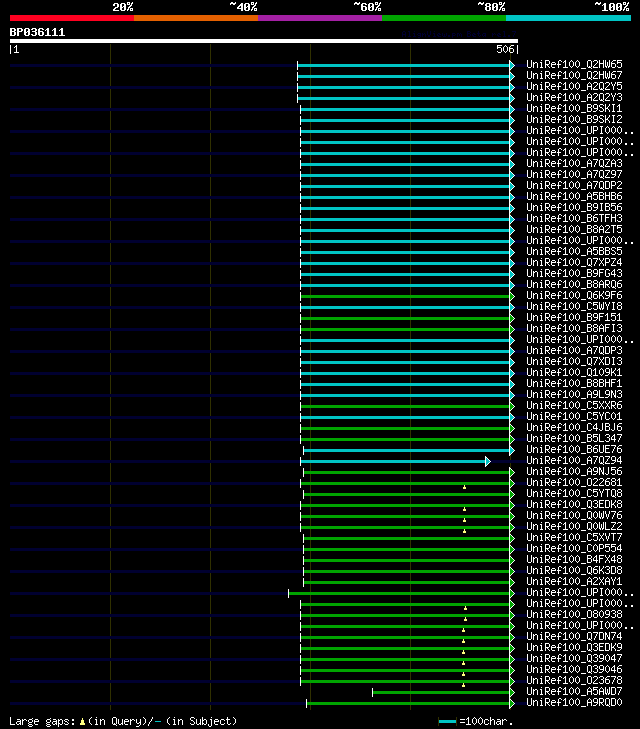Click the short green A5AWD7 alignment bar
This screenshot has width=640, height=729.
tap(441, 693)
